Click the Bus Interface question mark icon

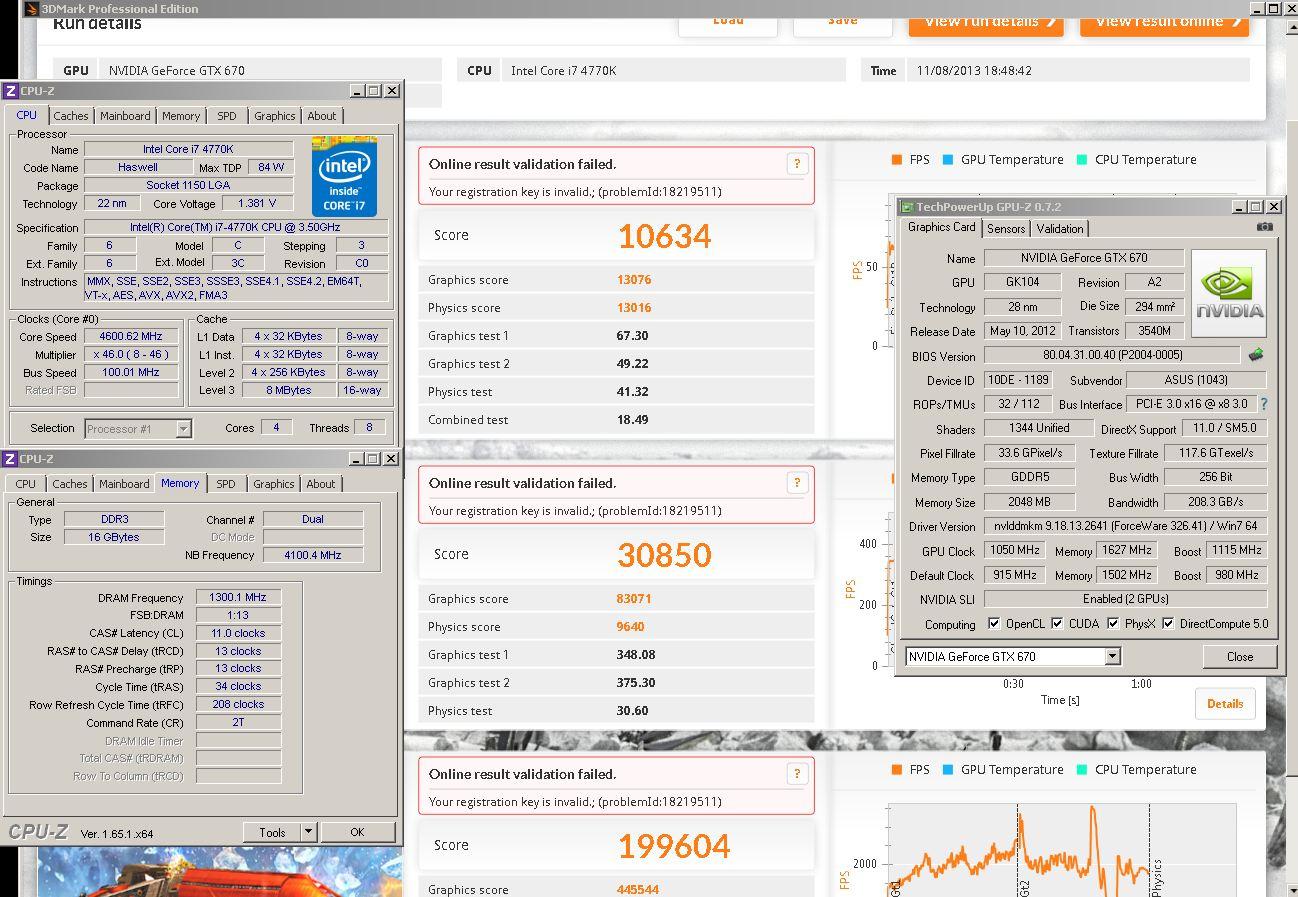[1263, 404]
